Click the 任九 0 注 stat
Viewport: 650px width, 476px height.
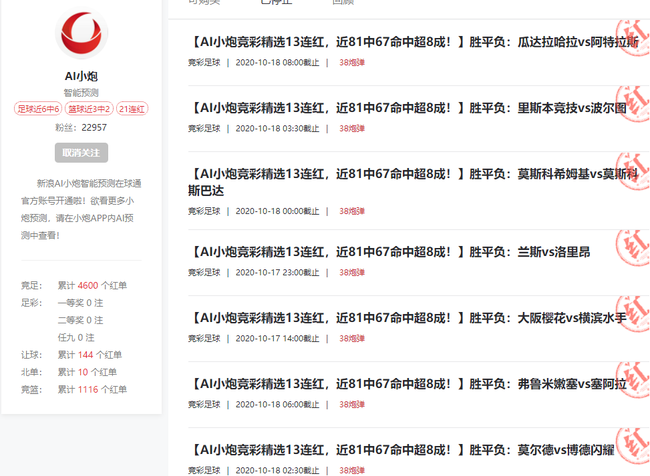click(x=76, y=338)
